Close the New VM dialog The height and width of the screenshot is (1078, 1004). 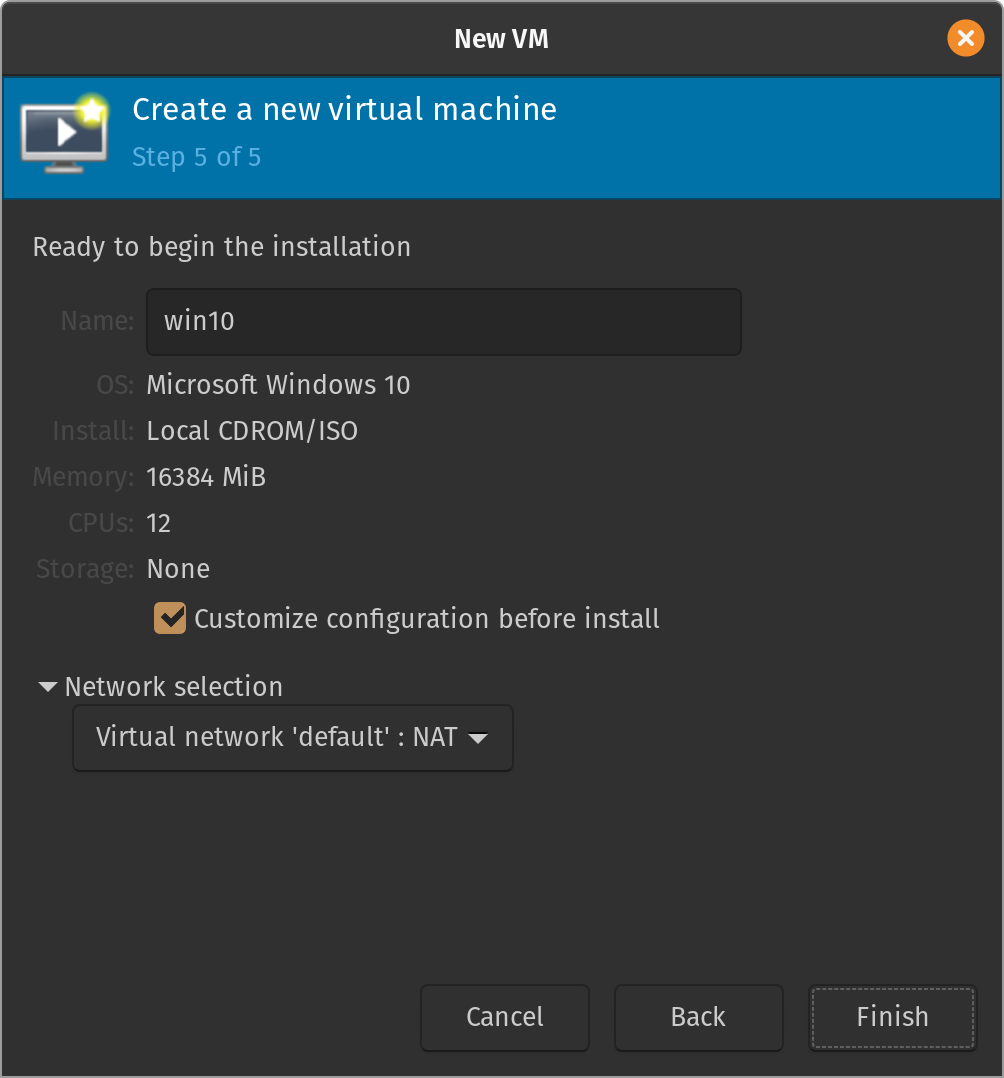[965, 39]
